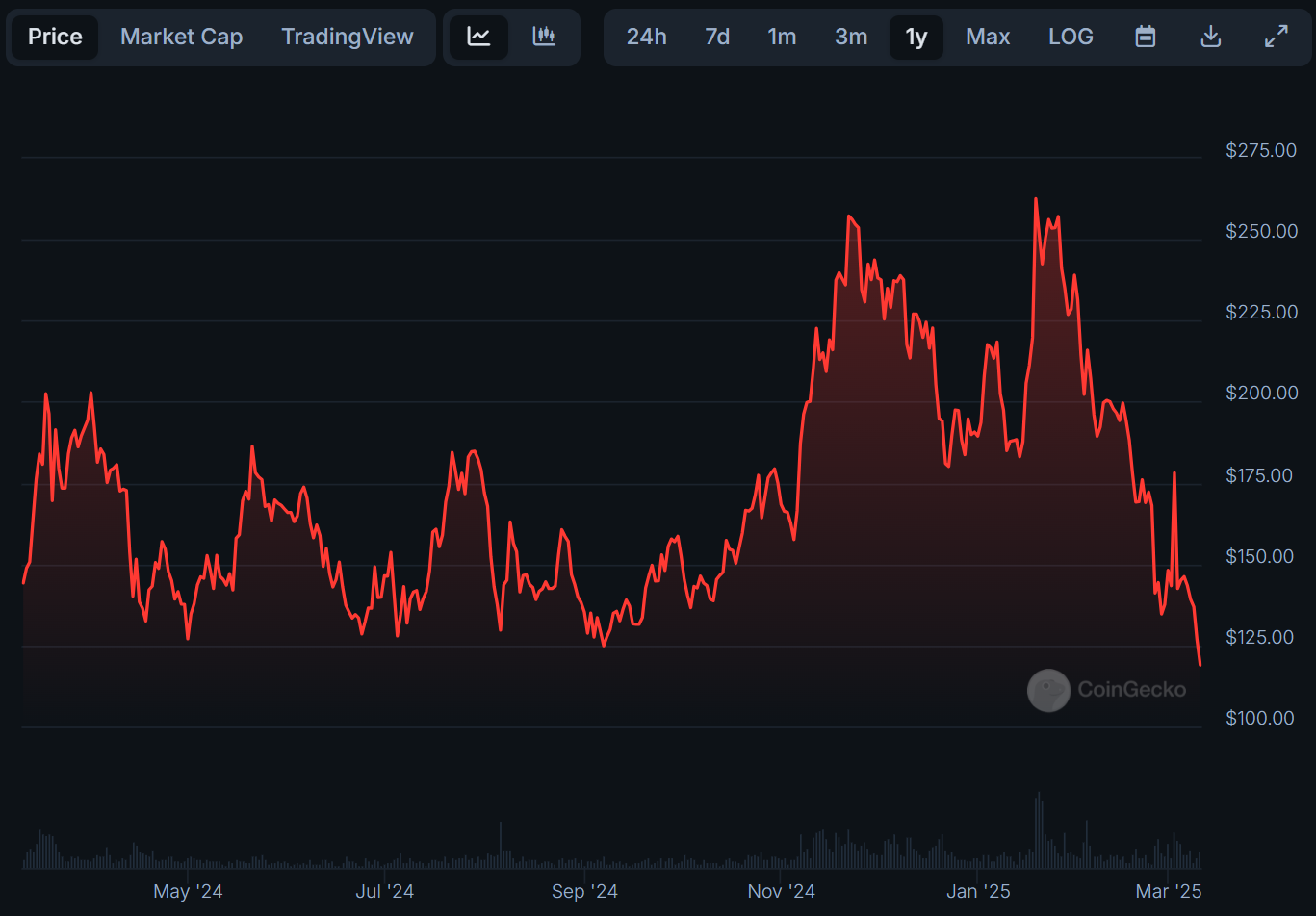The image size is (1316, 916).
Task: Click the Nov '24 date axis label
Action: click(x=782, y=891)
